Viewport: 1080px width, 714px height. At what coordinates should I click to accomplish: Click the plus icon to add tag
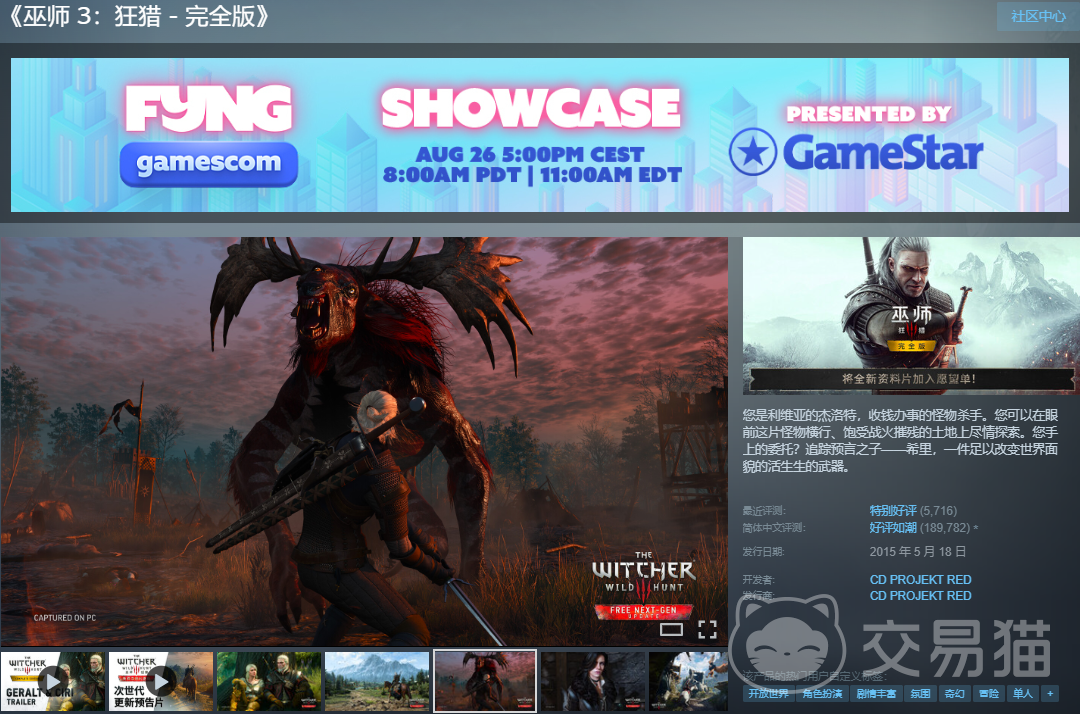[1050, 693]
